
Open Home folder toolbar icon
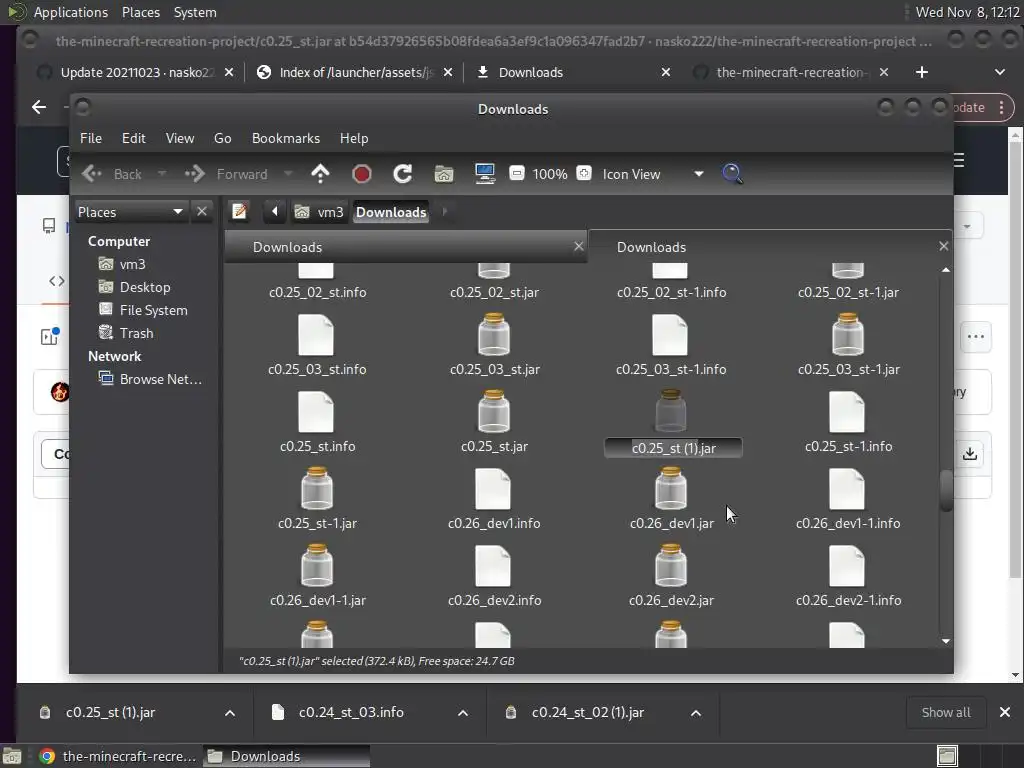[443, 174]
